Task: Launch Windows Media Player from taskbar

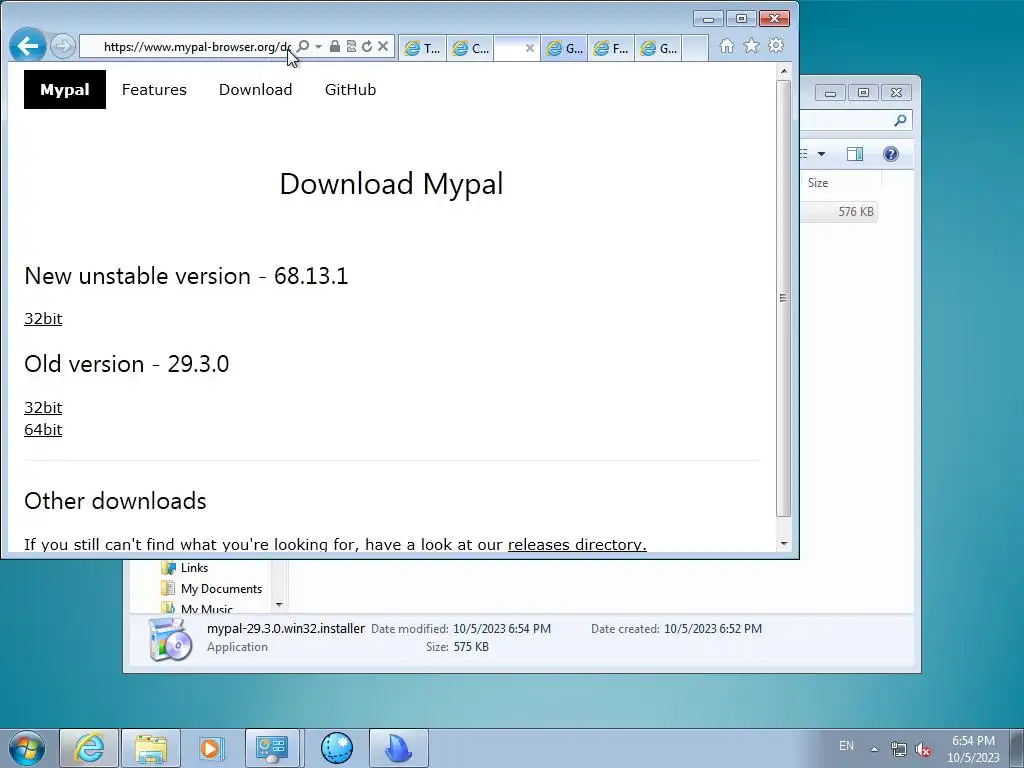Action: (x=210, y=748)
